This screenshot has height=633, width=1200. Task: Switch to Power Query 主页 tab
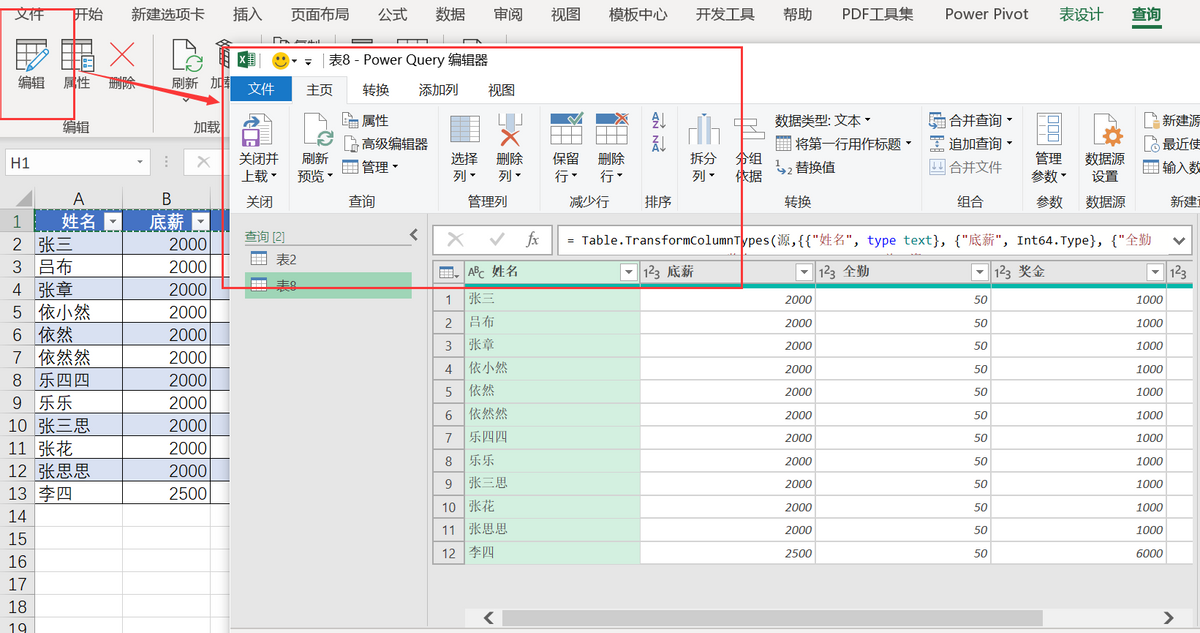(320, 89)
